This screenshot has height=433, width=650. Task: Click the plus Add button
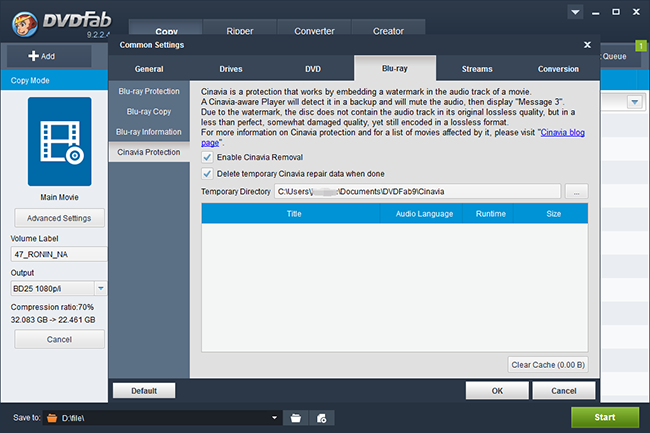49,56
